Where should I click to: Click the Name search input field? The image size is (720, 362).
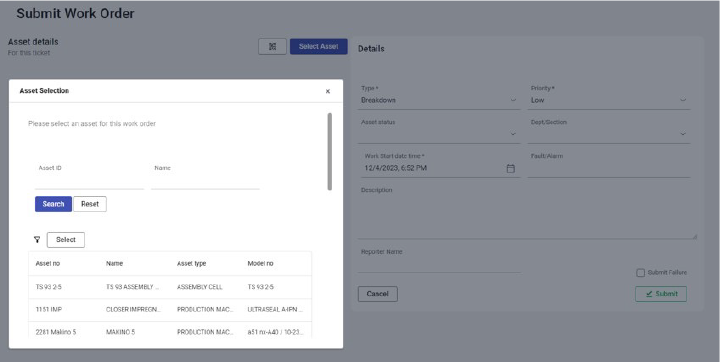click(x=205, y=181)
